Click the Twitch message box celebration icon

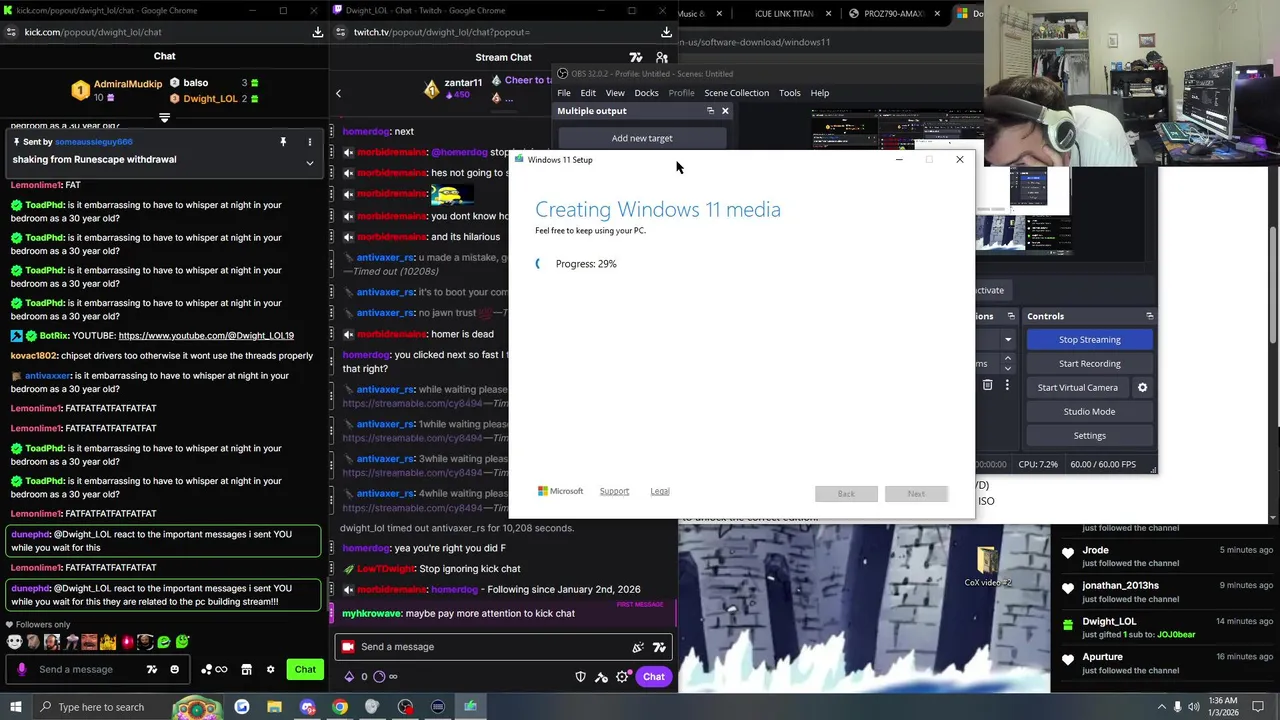click(x=638, y=647)
